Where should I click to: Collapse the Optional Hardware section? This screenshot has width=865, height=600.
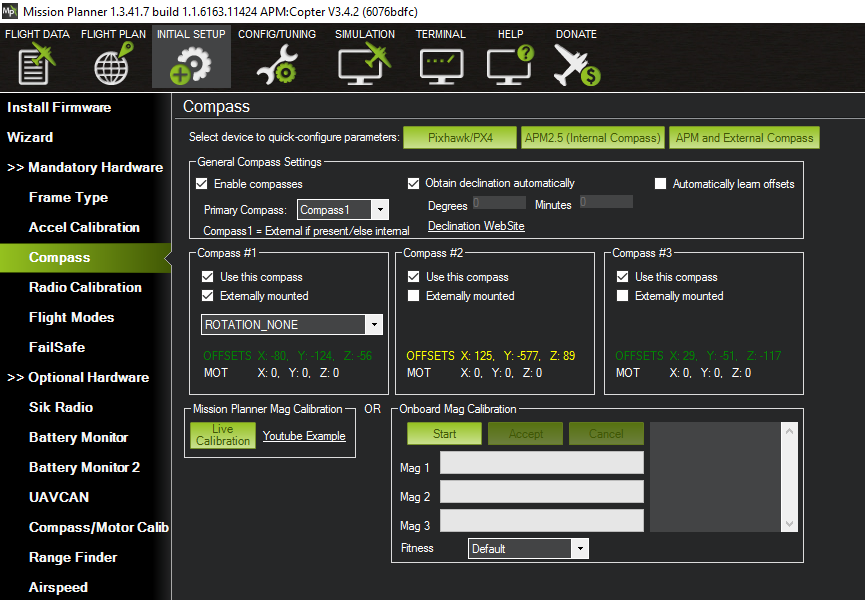pos(78,377)
